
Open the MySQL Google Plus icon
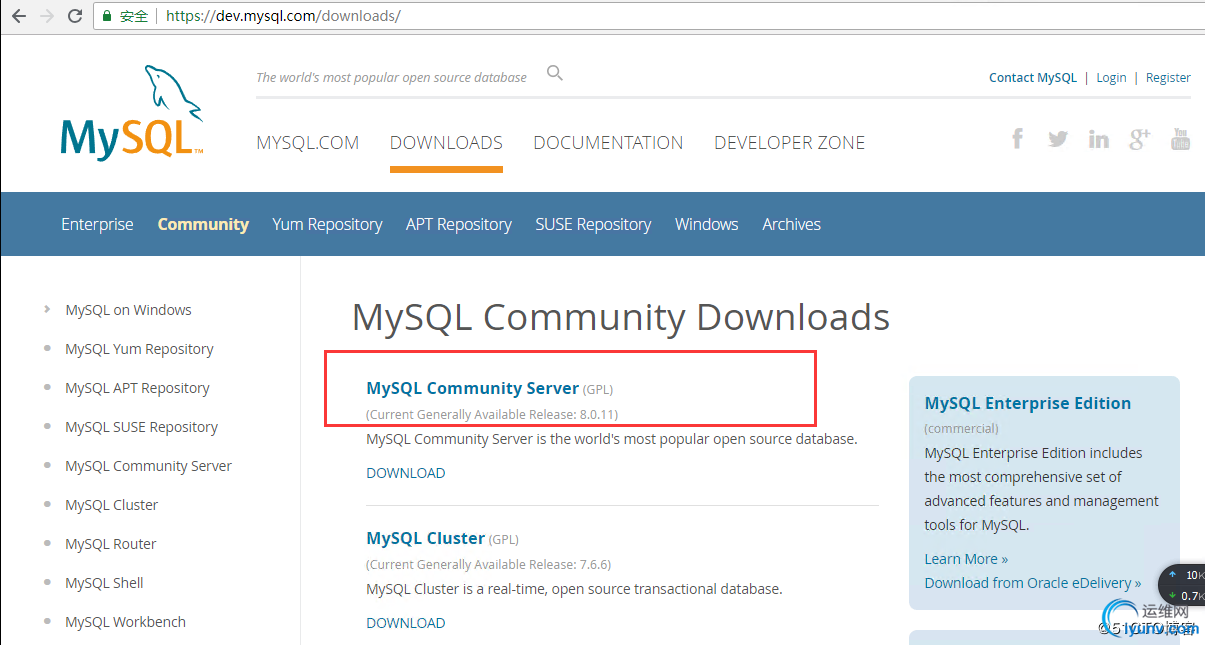[1140, 139]
